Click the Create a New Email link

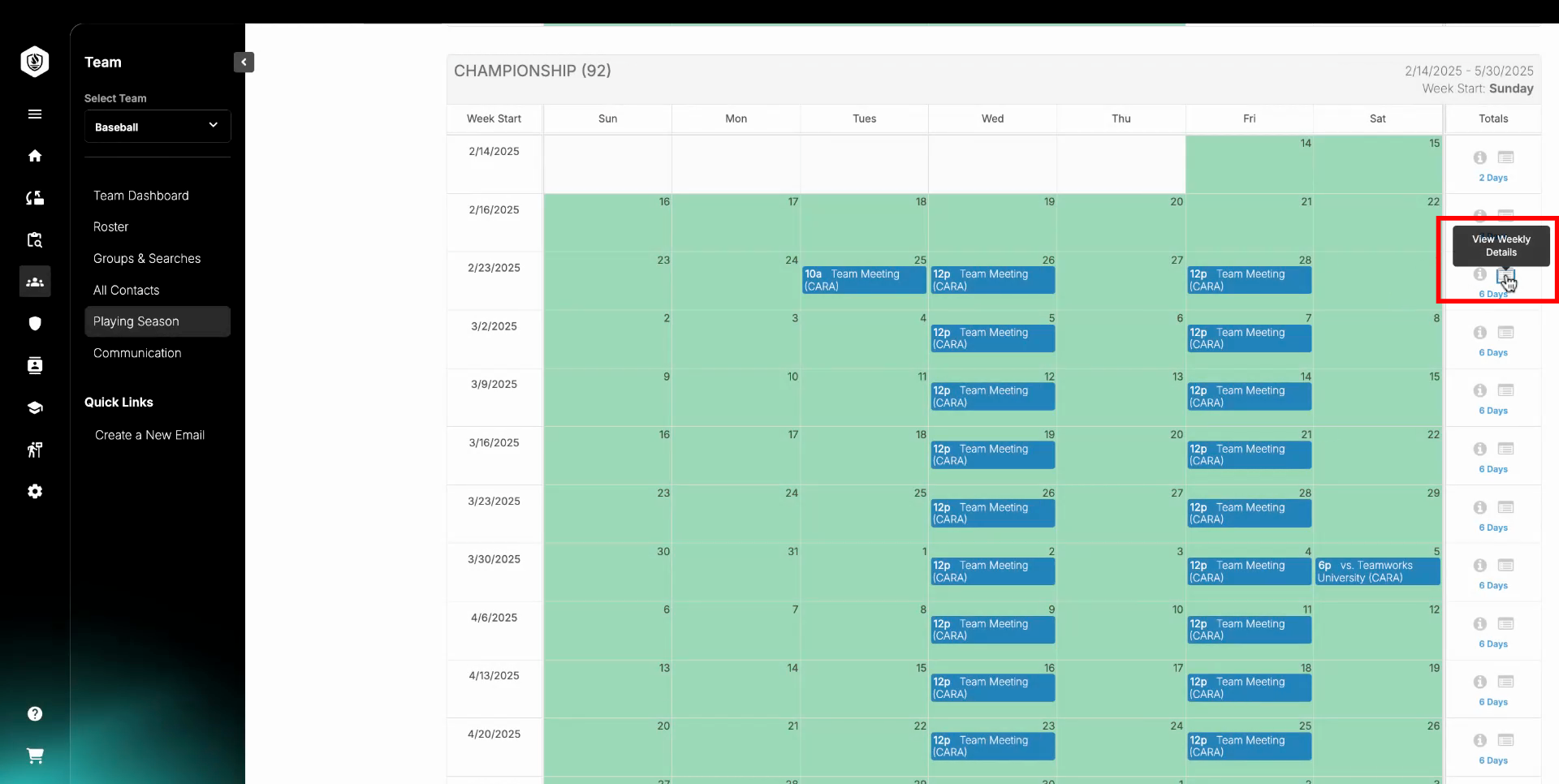click(x=149, y=435)
